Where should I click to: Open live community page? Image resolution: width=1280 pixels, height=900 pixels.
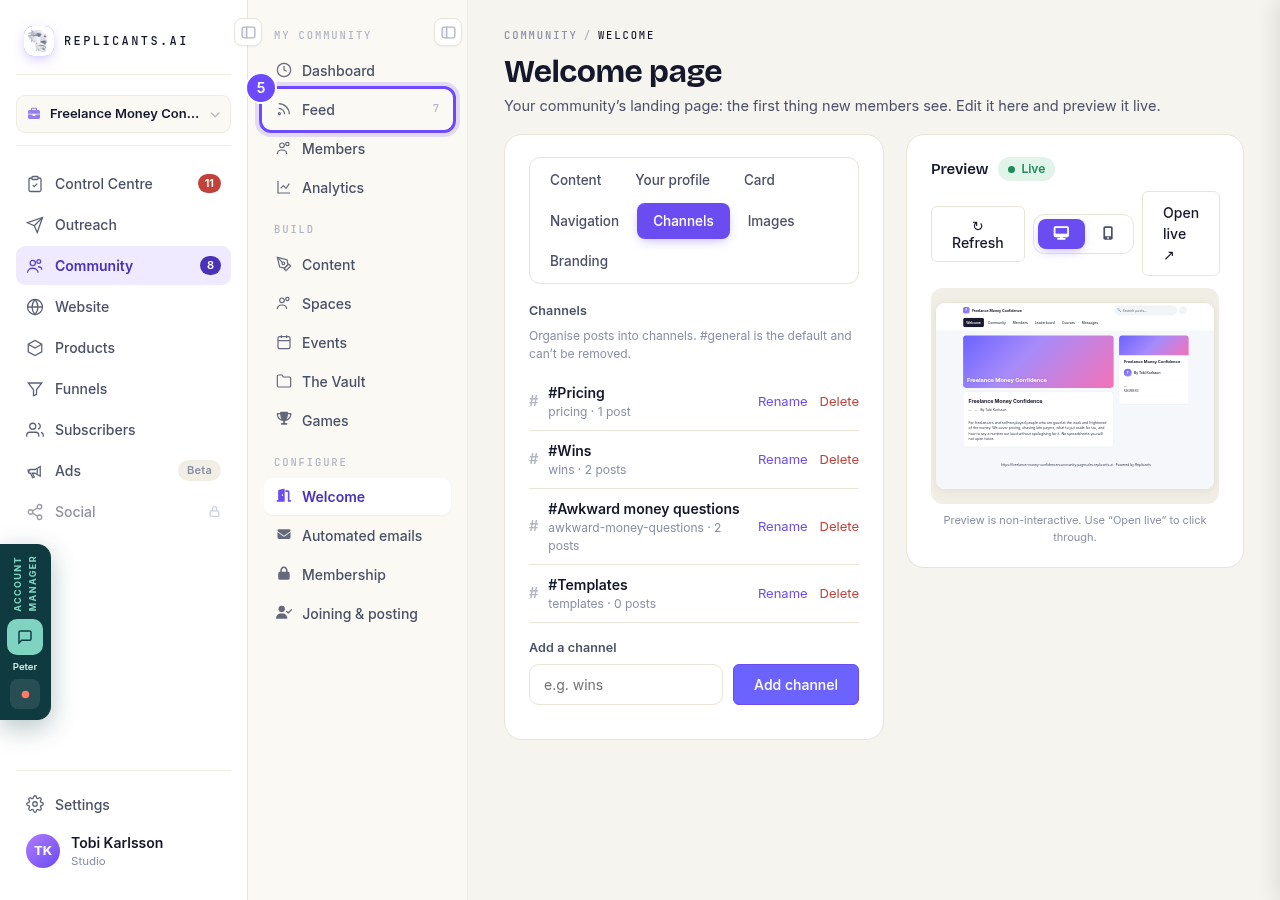tap(1181, 234)
